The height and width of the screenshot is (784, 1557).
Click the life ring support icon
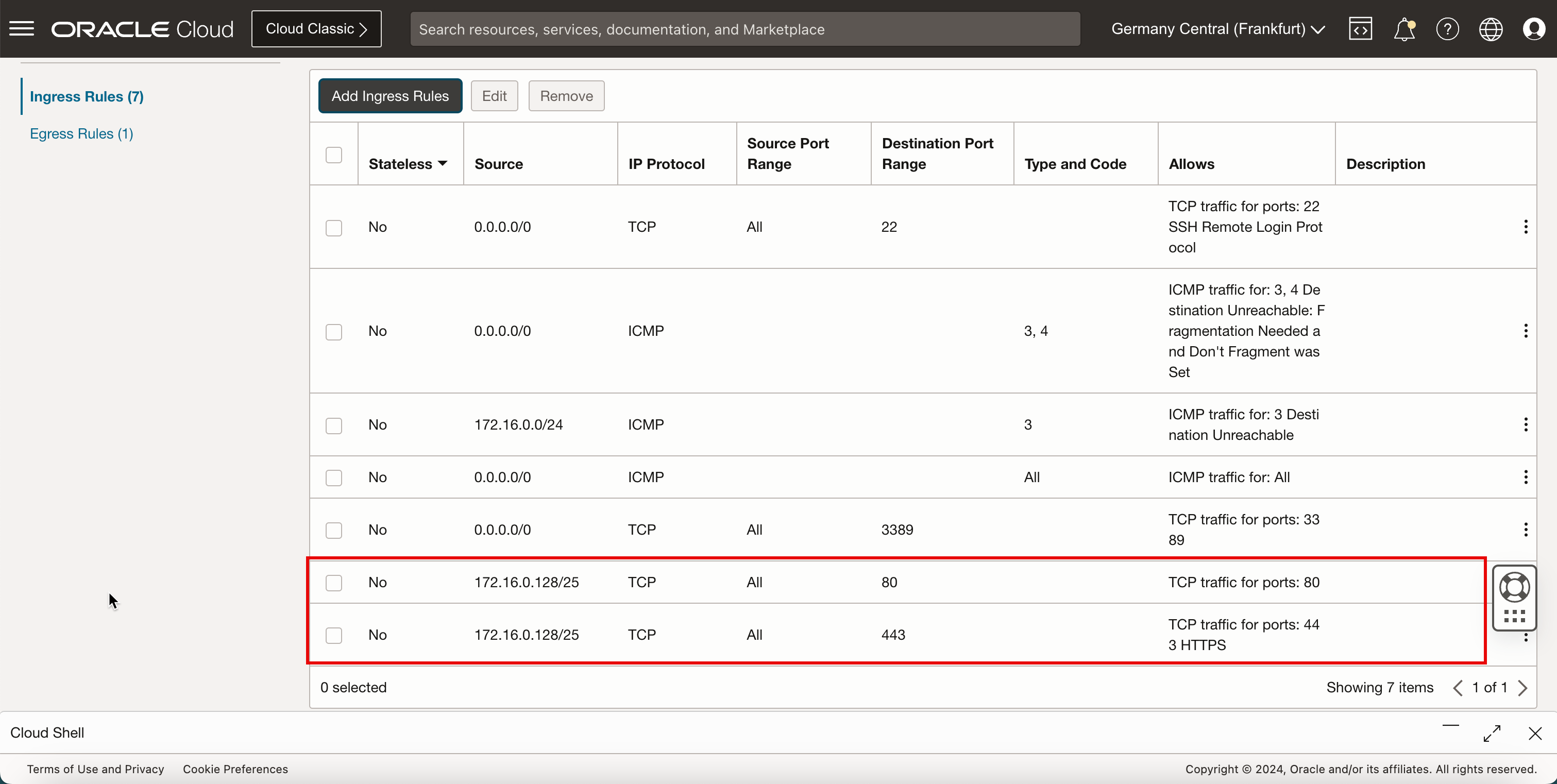(x=1514, y=587)
